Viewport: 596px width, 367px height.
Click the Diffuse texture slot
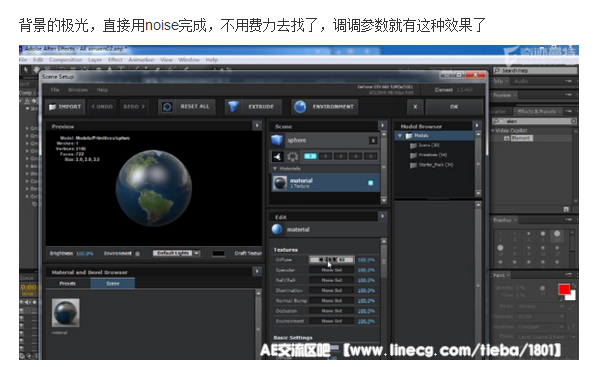331,260
